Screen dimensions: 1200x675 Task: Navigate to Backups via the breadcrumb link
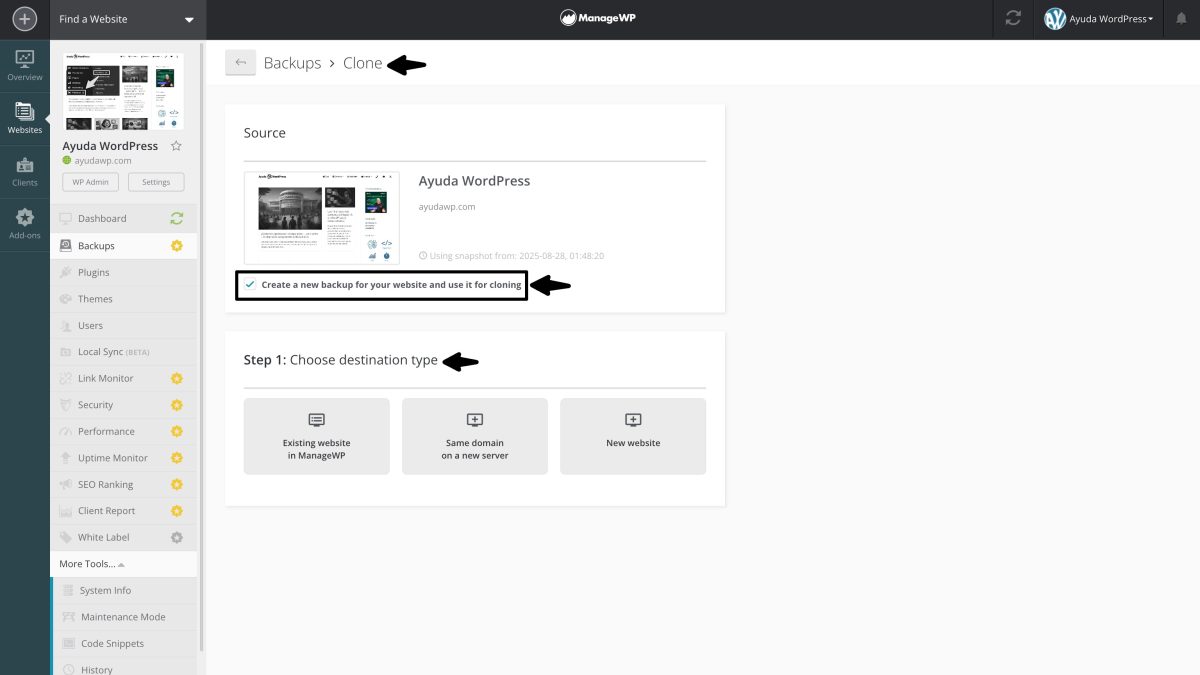292,62
